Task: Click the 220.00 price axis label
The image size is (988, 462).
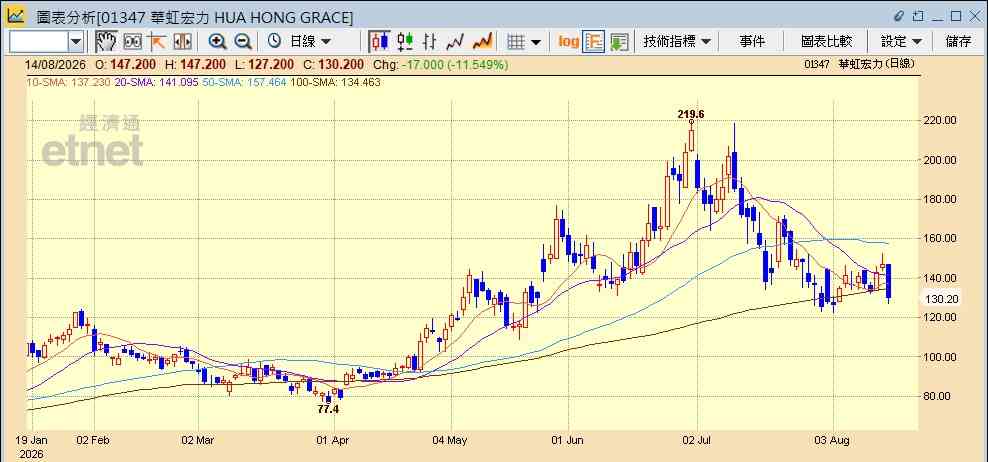Action: [x=941, y=120]
